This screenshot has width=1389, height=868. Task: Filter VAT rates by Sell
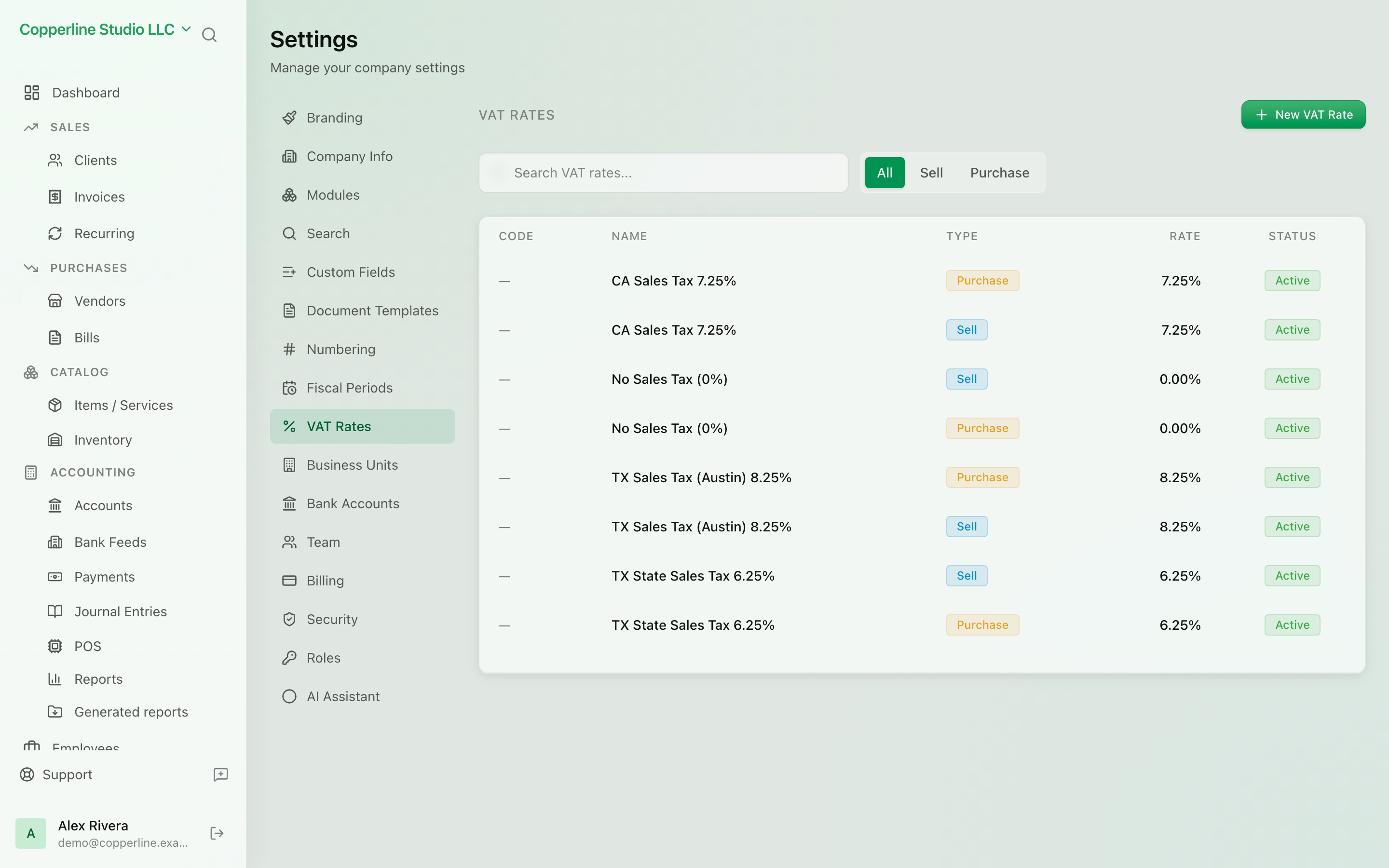(931, 173)
